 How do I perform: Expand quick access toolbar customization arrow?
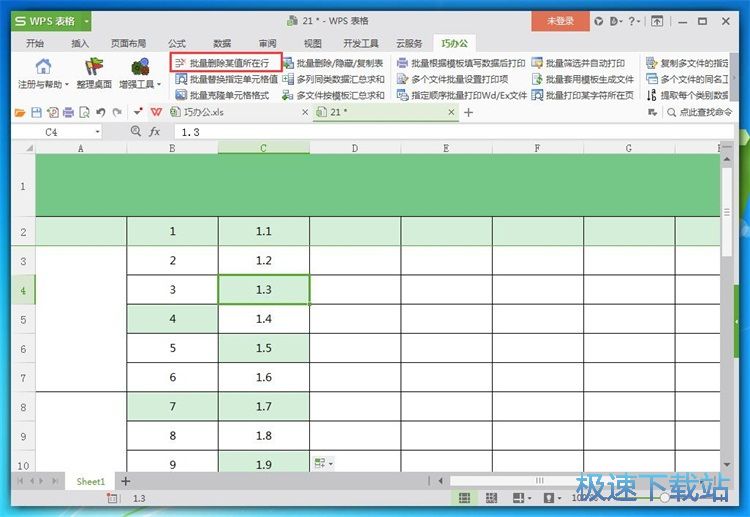138,112
